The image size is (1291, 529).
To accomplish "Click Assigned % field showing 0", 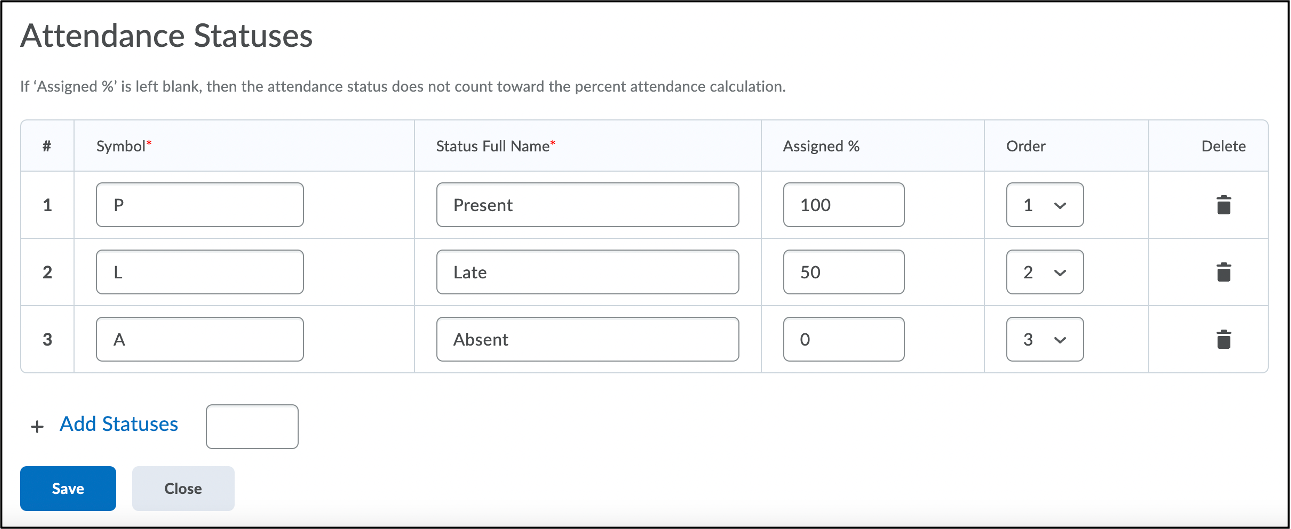I will coord(844,339).
